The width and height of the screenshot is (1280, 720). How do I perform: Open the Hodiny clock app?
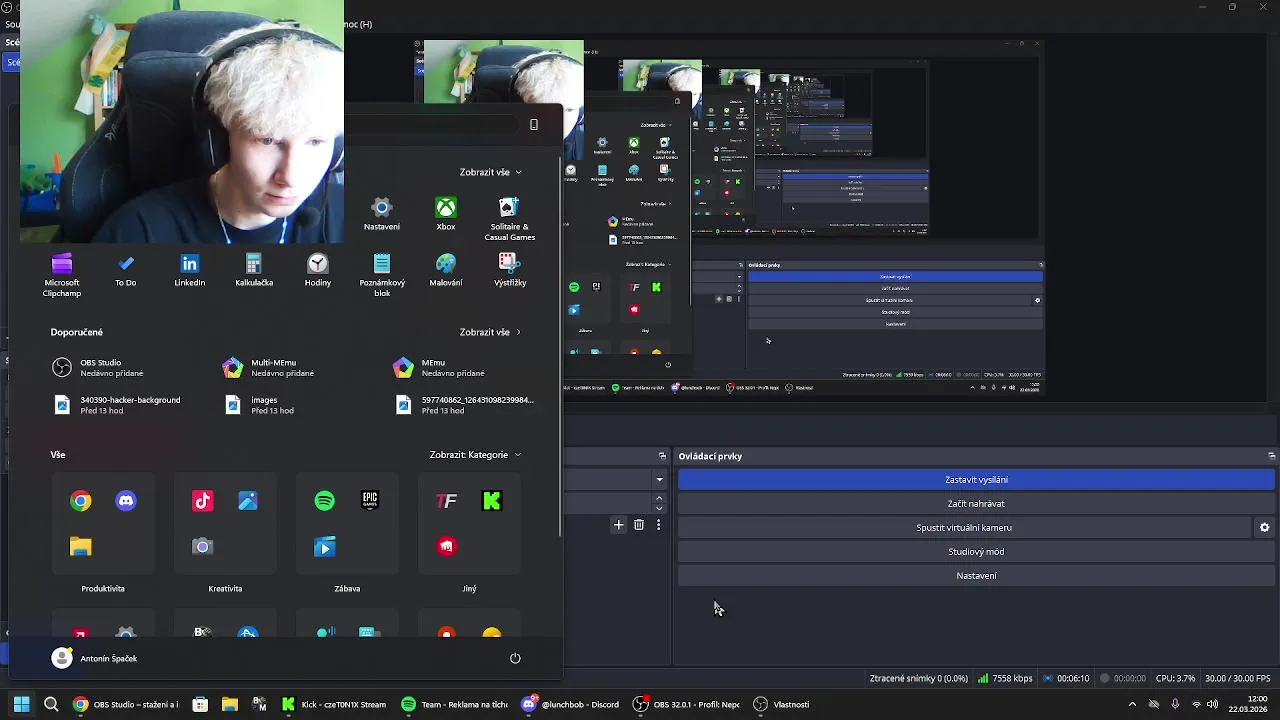[x=318, y=270]
